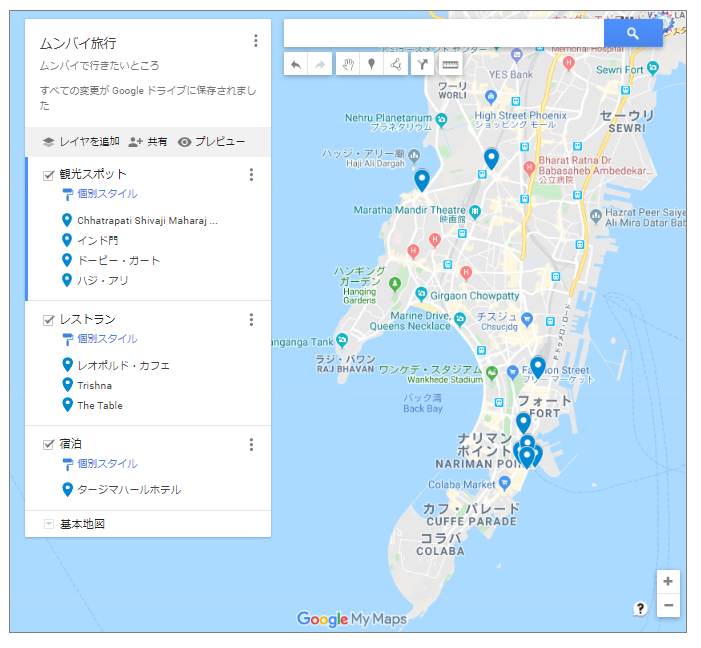The height and width of the screenshot is (648, 701).
Task: Click the map search input field
Action: coord(443,33)
